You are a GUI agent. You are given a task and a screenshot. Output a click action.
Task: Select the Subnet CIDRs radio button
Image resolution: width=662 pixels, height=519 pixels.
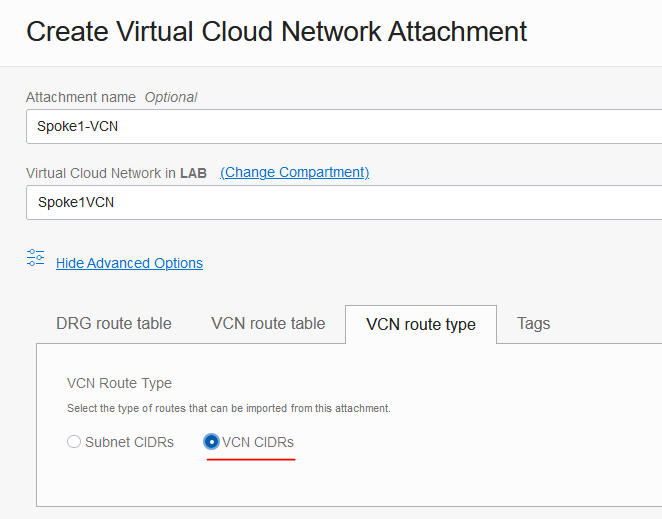pyautogui.click(x=74, y=441)
